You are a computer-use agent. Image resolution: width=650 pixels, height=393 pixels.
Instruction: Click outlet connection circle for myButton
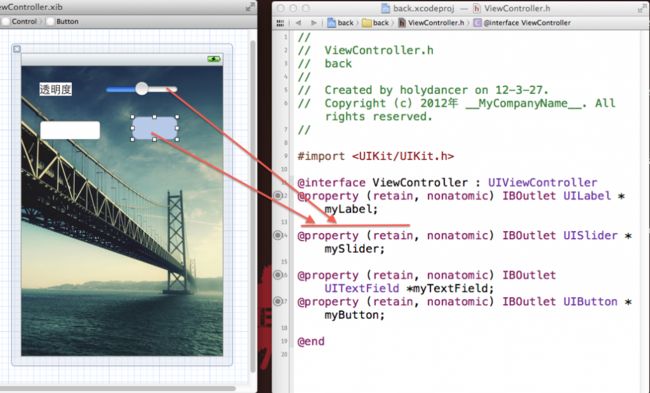(278, 301)
